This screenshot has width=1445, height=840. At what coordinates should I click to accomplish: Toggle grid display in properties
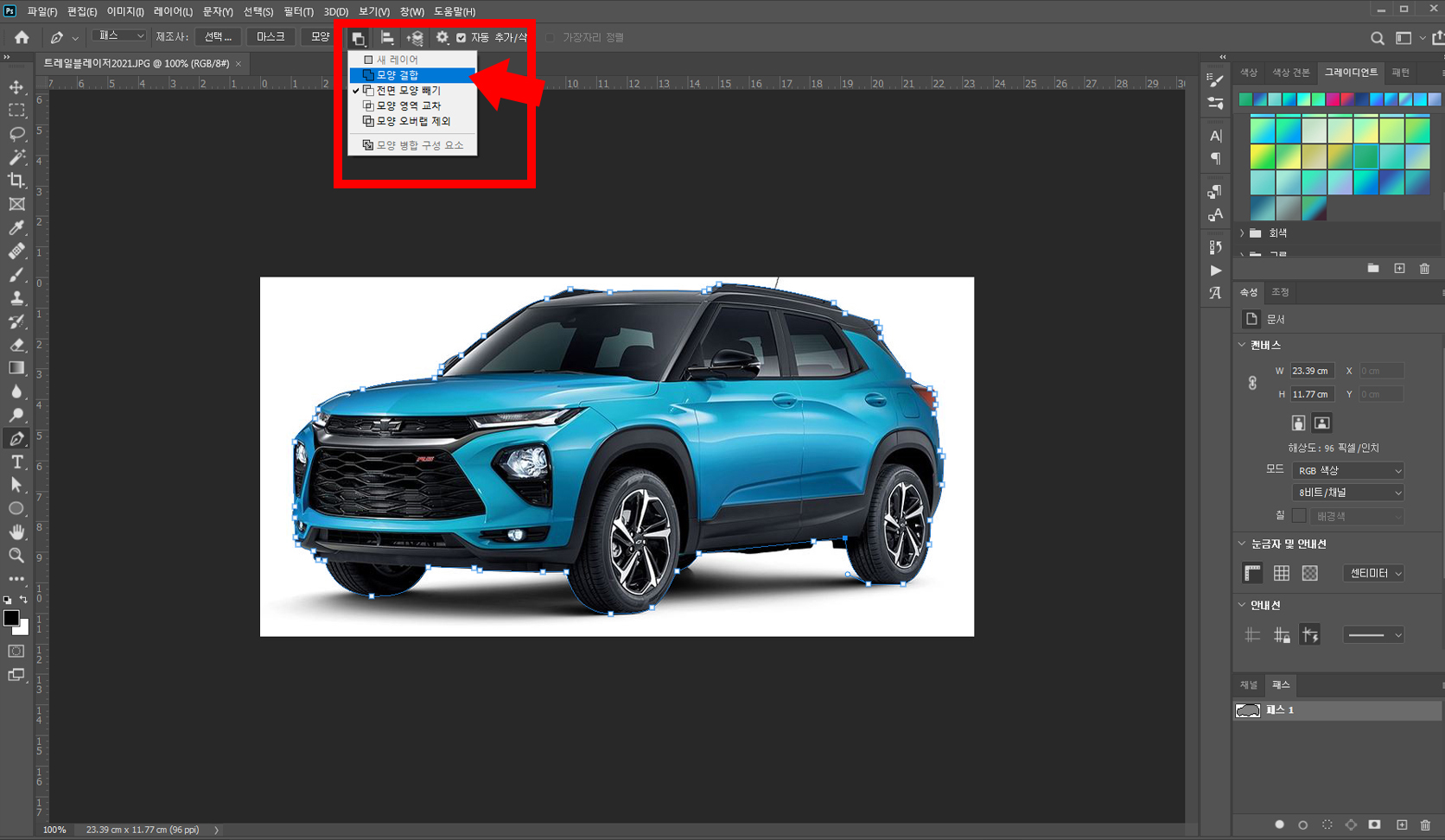click(x=1282, y=573)
